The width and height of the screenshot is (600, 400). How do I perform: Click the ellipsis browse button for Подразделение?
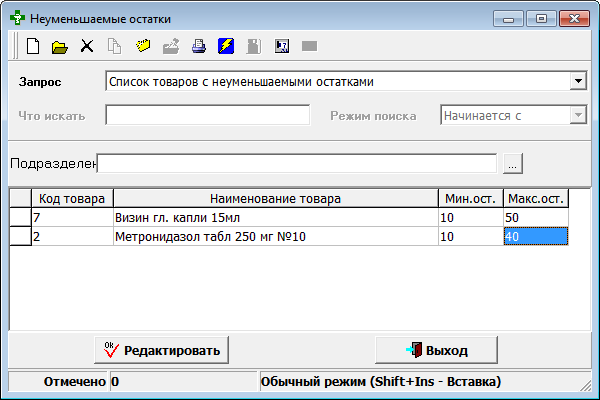513,164
